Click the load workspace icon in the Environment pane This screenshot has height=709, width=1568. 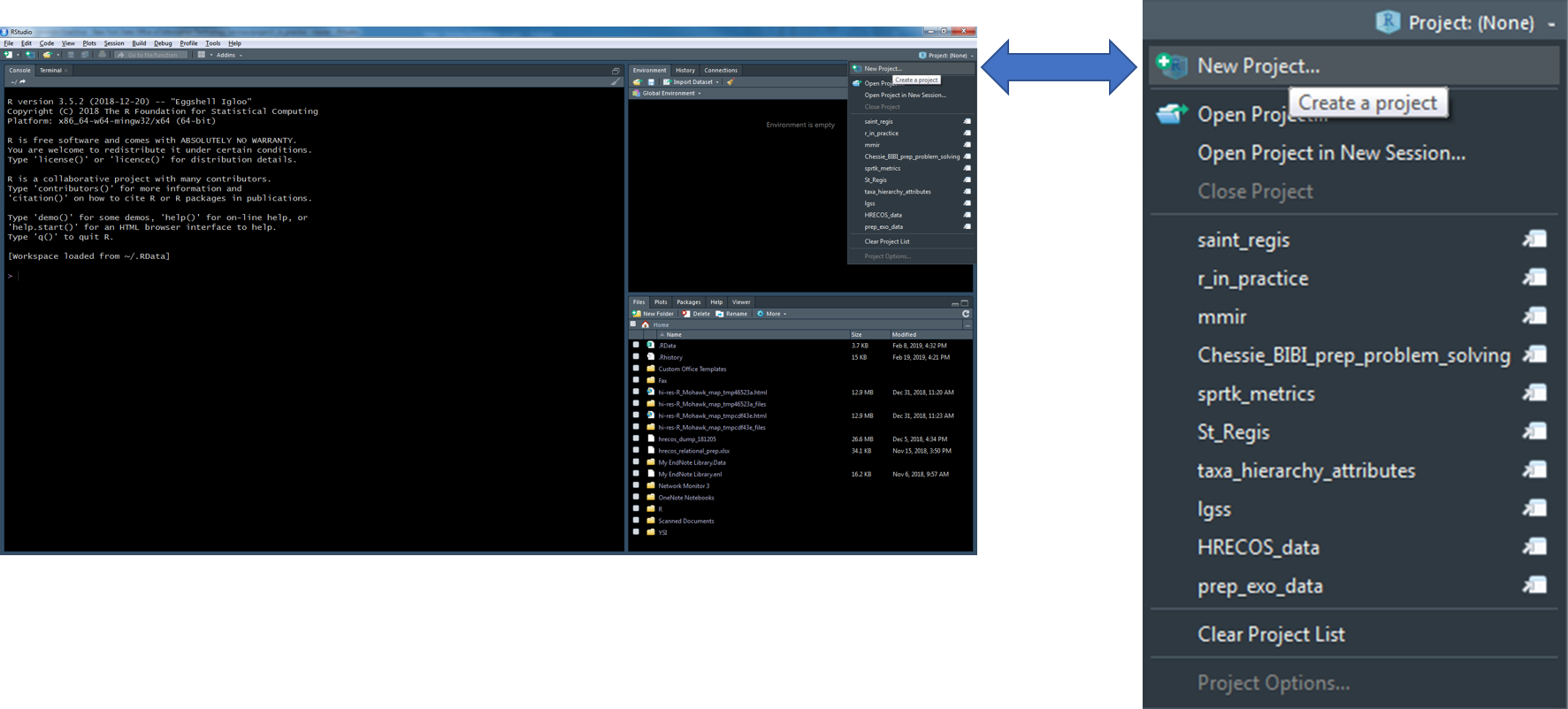tap(637, 81)
